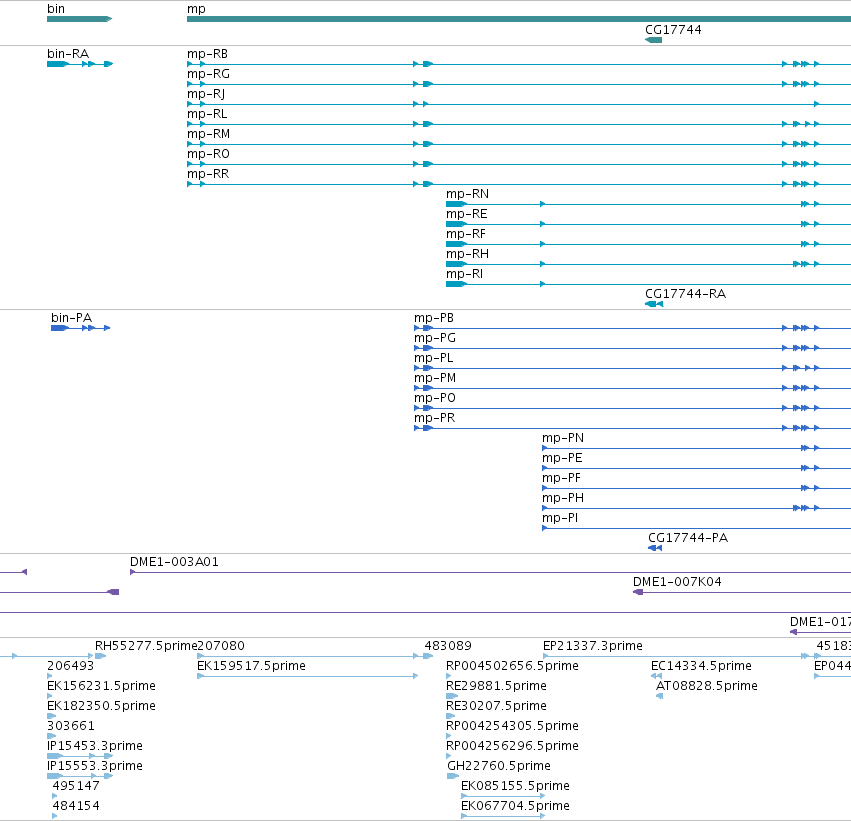
Task: Click clone DME1-003A01
Action: 174,562
